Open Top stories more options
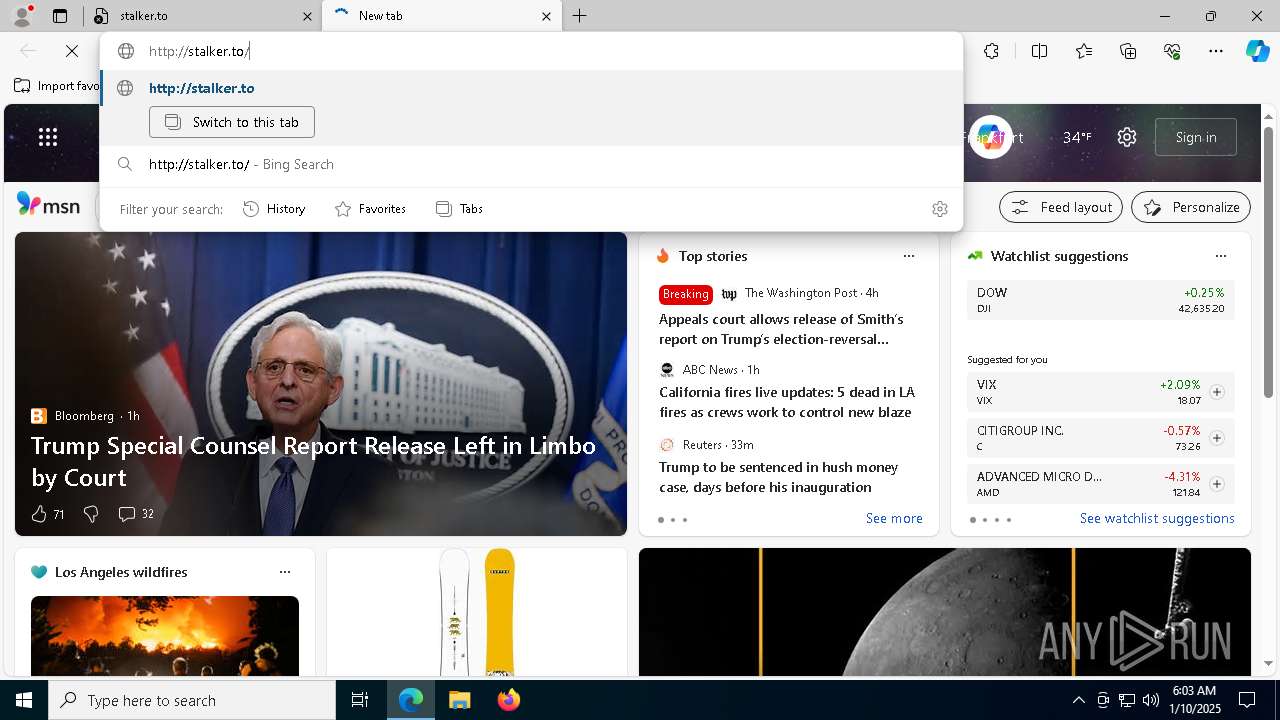Image resolution: width=1280 pixels, height=720 pixels. (x=909, y=256)
